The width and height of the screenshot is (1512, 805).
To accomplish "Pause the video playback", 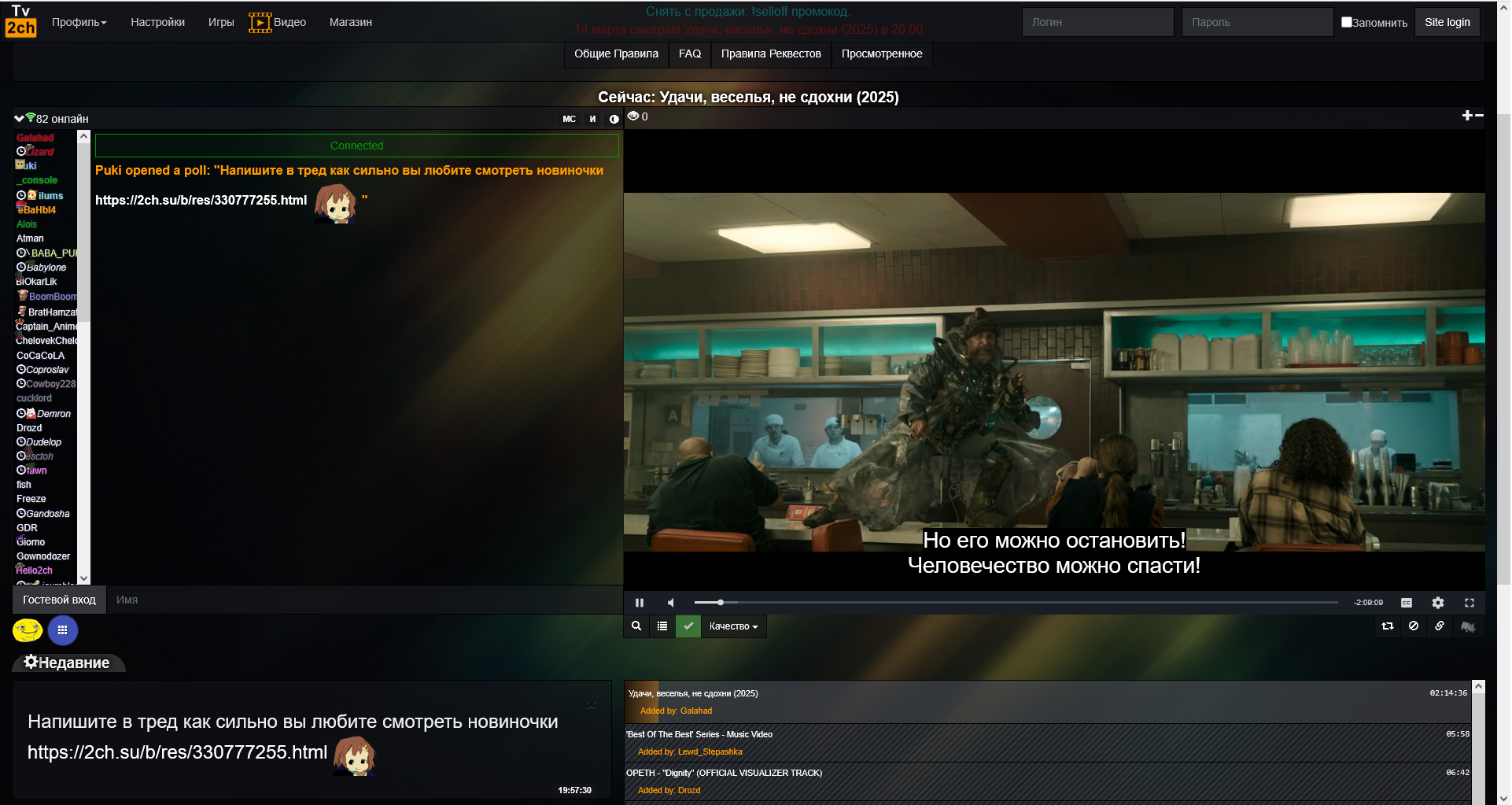I will pos(640,603).
